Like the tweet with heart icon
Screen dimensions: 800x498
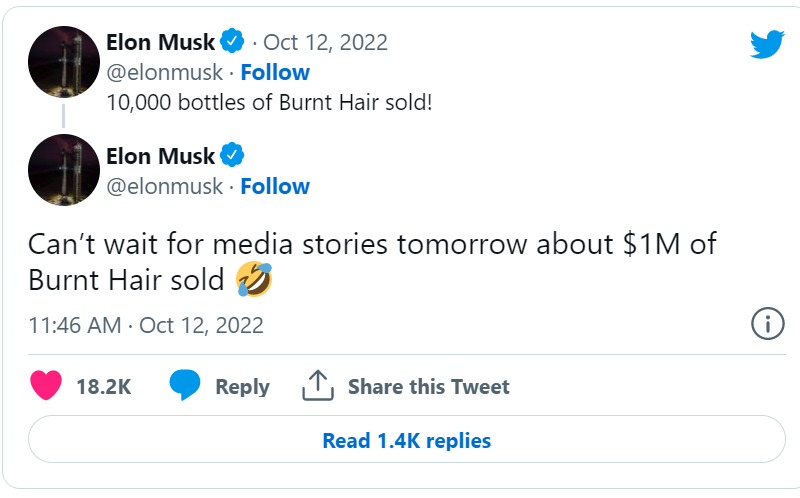48,386
